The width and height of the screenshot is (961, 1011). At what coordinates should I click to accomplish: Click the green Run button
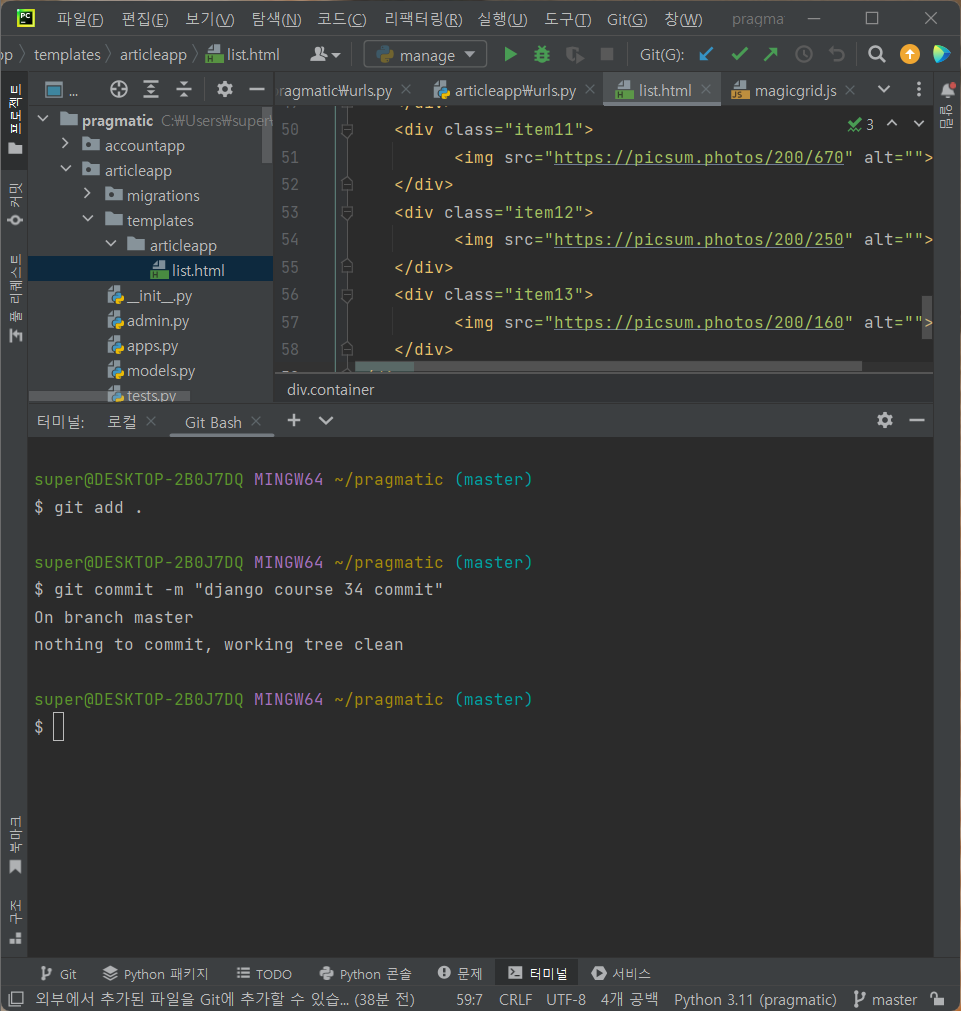coord(511,55)
